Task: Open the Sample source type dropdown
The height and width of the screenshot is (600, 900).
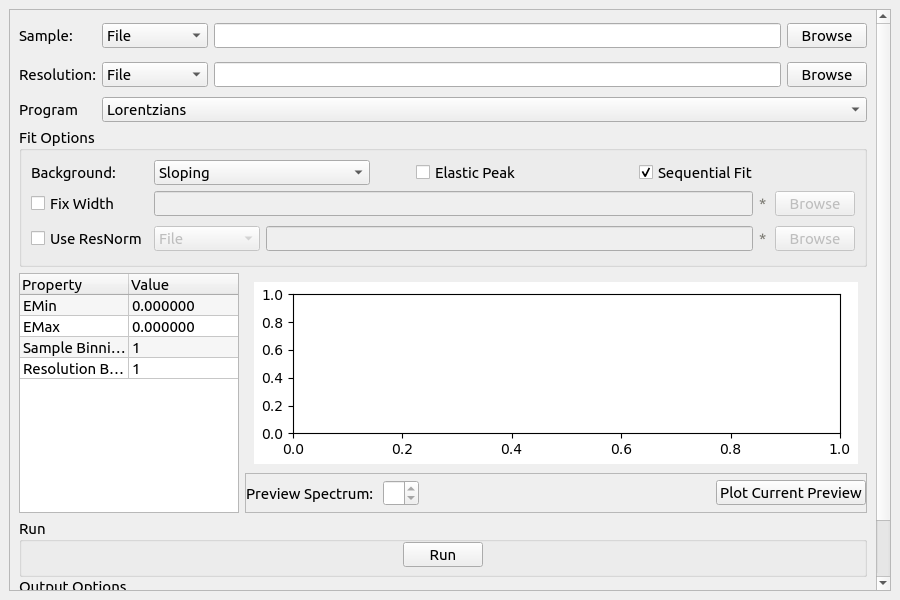Action: (155, 36)
